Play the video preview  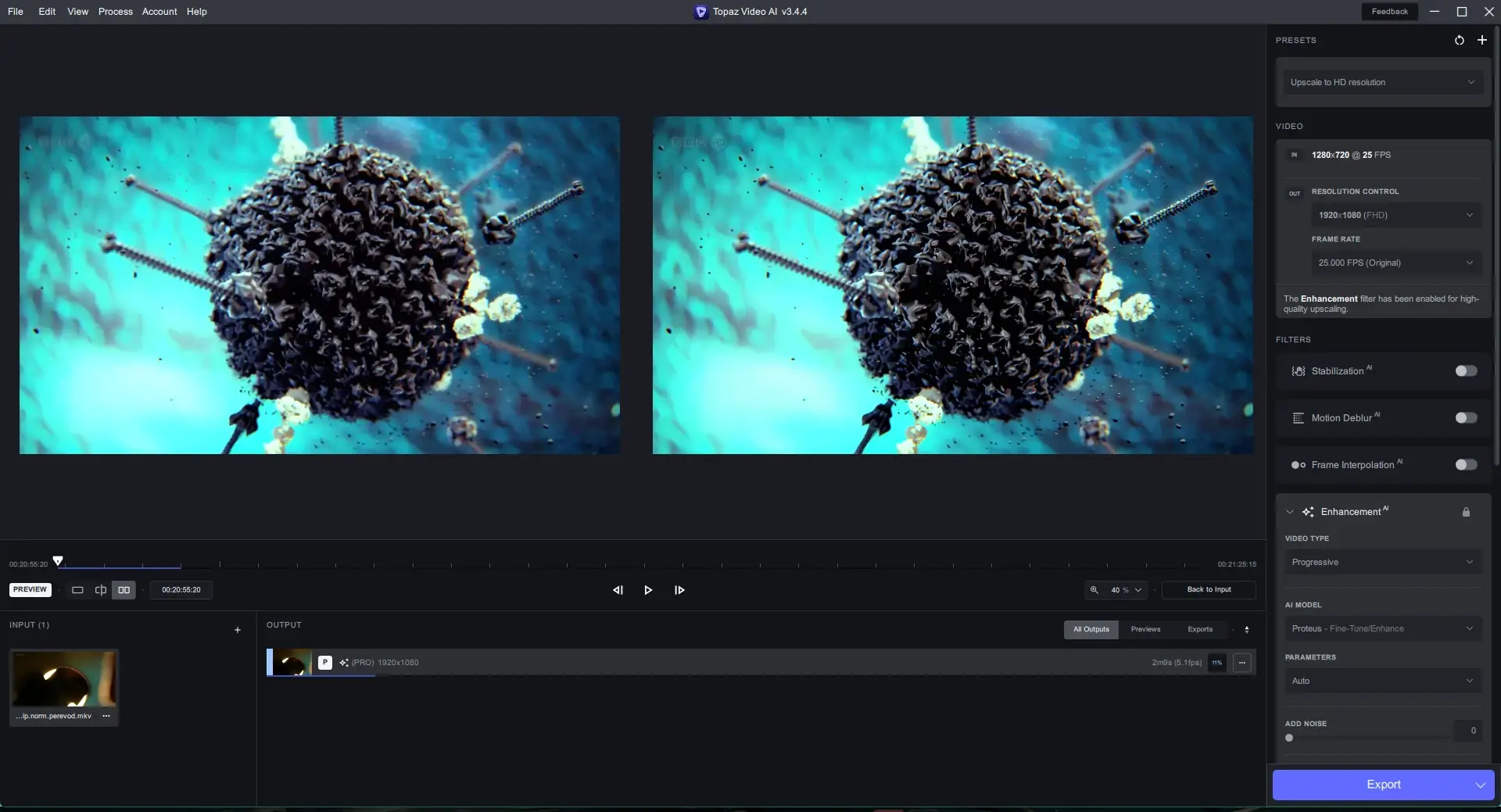tap(648, 590)
